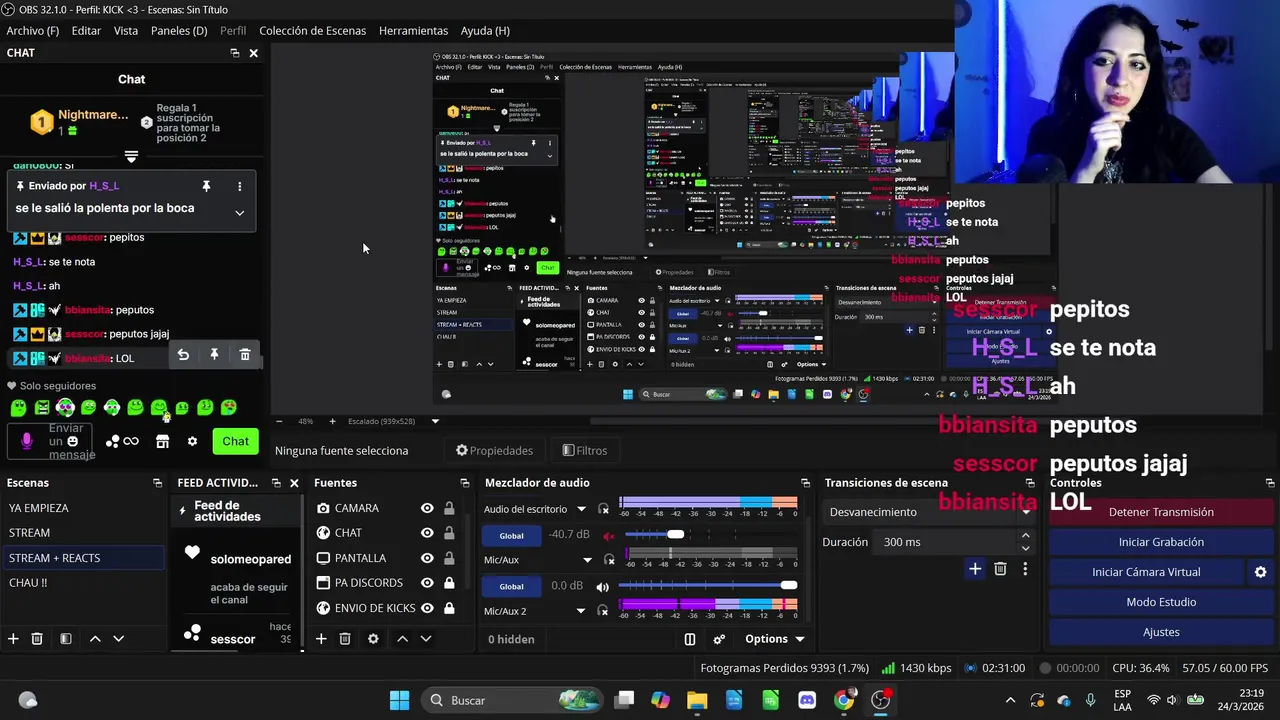The width and height of the screenshot is (1280, 720).
Task: Open the mixer Options dropdown
Action: (x=775, y=639)
